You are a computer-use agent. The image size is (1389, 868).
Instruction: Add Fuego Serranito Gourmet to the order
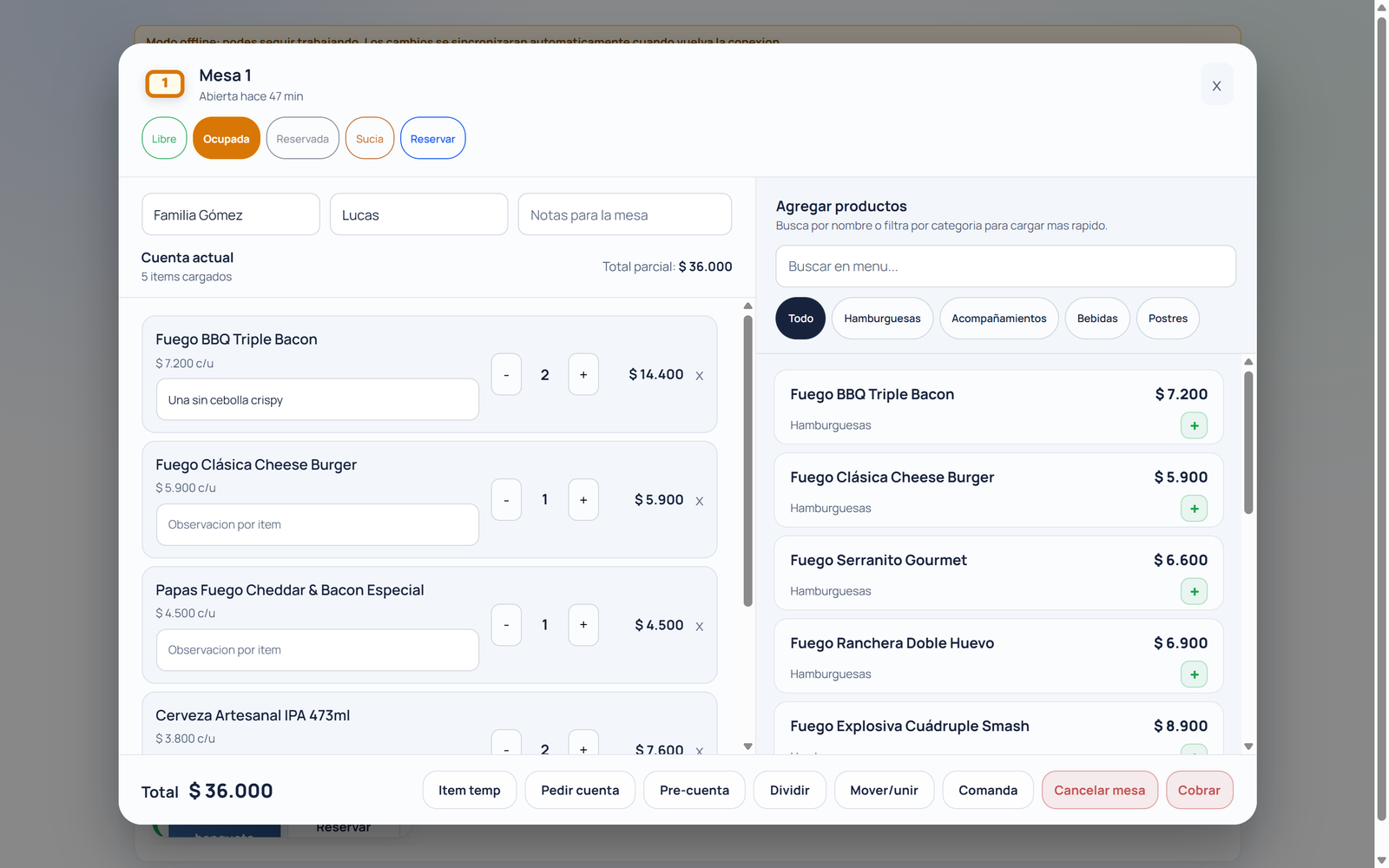(1194, 591)
